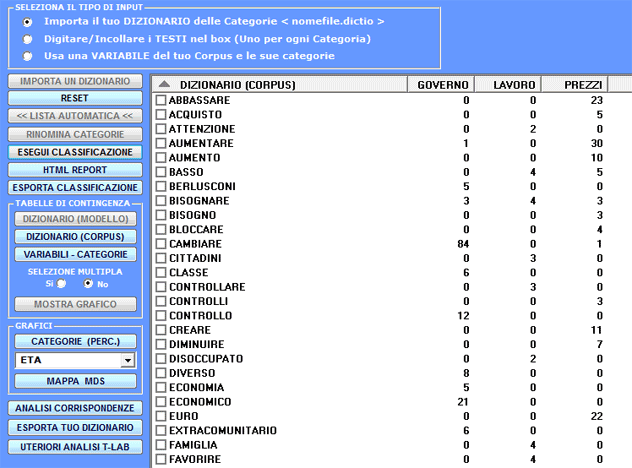This screenshot has height=468, width=632.
Task: Tick the DISOCCUPATO checkbox
Action: (161, 359)
